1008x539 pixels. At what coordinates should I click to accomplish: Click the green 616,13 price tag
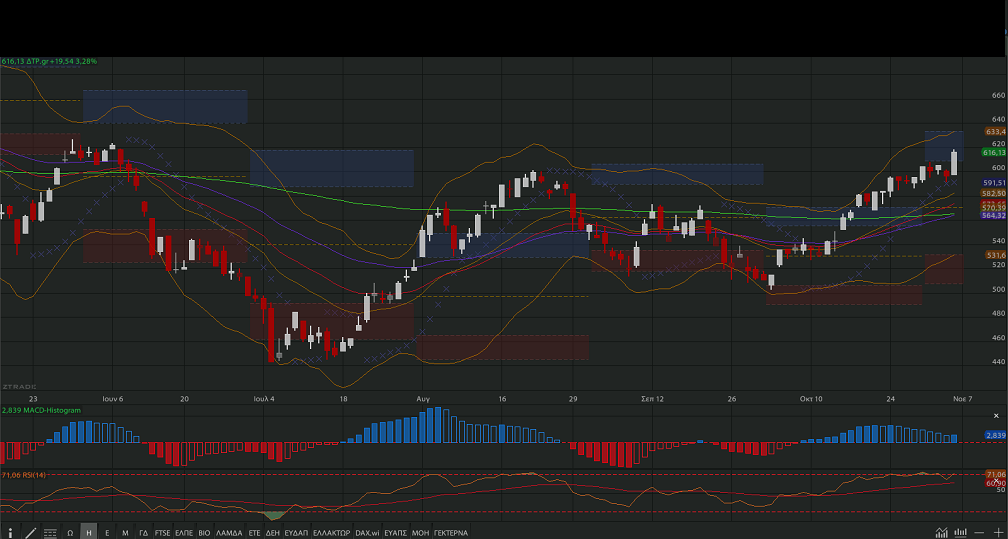(994, 152)
